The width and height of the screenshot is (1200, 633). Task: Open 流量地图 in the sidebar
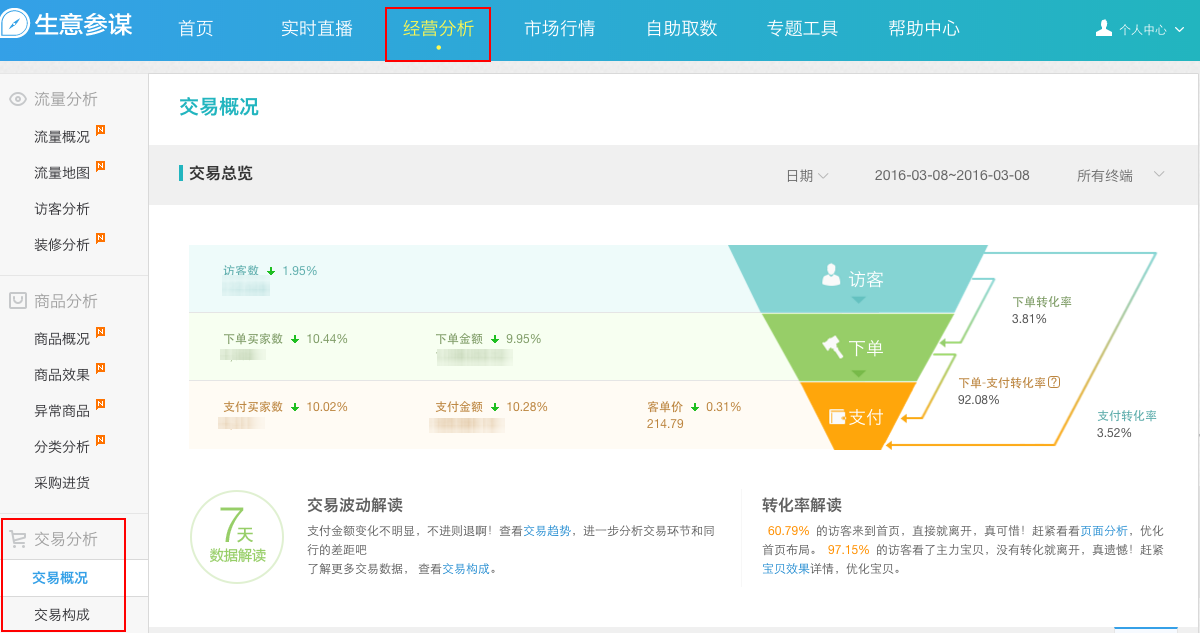62,173
